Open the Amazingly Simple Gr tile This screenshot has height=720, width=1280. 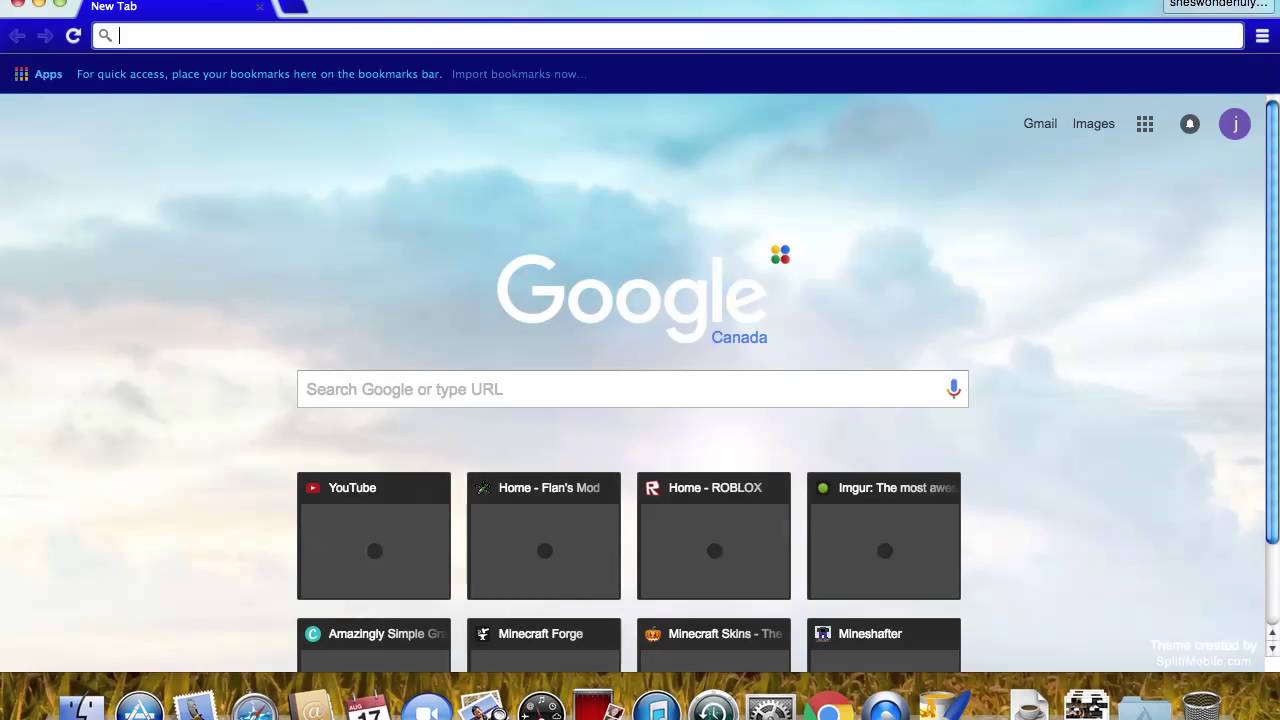coord(374,645)
